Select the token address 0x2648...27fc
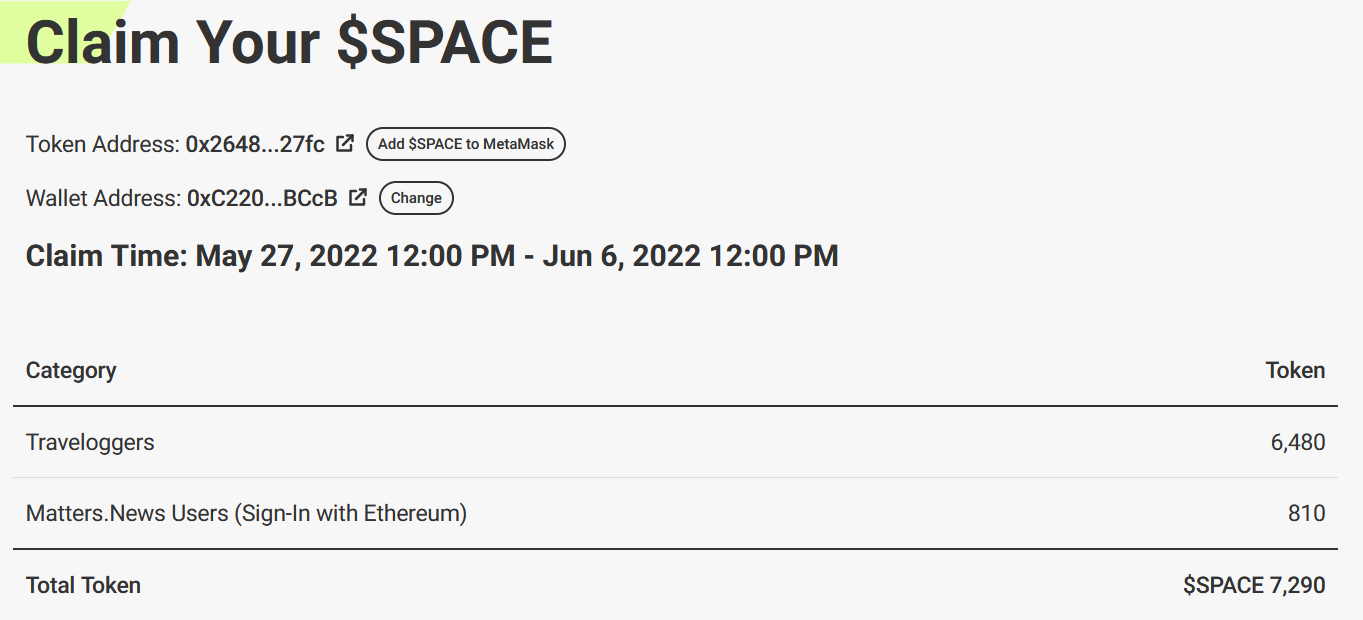Image resolution: width=1363 pixels, height=620 pixels. coord(255,144)
